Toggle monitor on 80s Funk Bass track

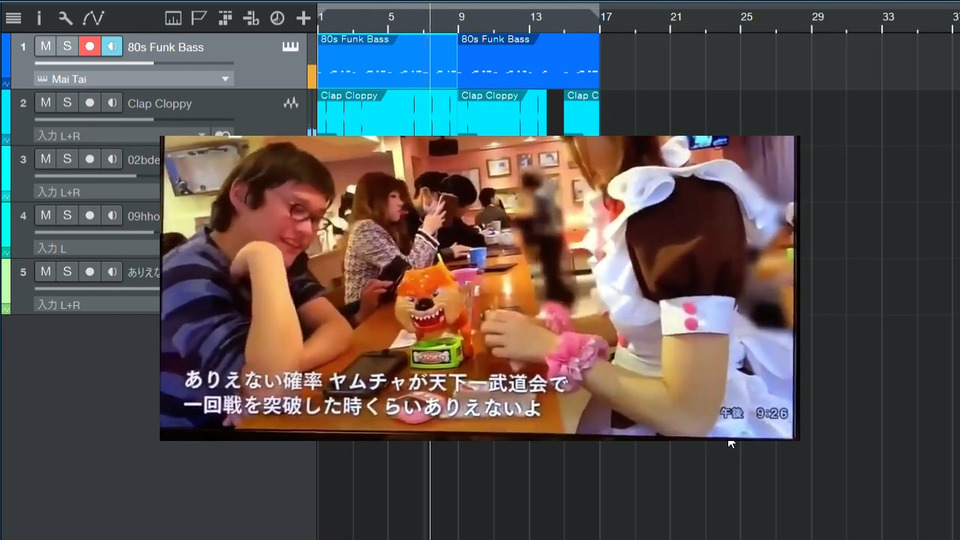pyautogui.click(x=111, y=47)
